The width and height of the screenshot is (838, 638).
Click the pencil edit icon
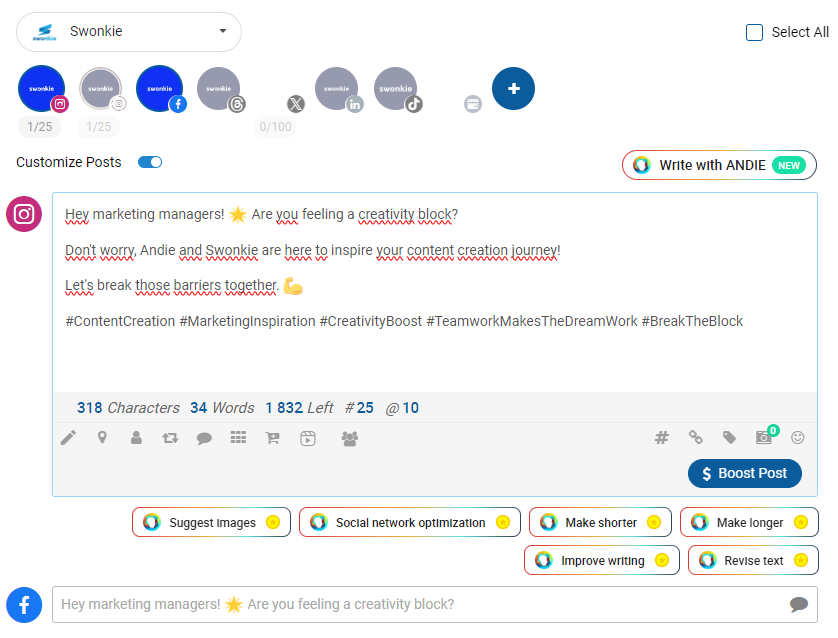coord(68,438)
